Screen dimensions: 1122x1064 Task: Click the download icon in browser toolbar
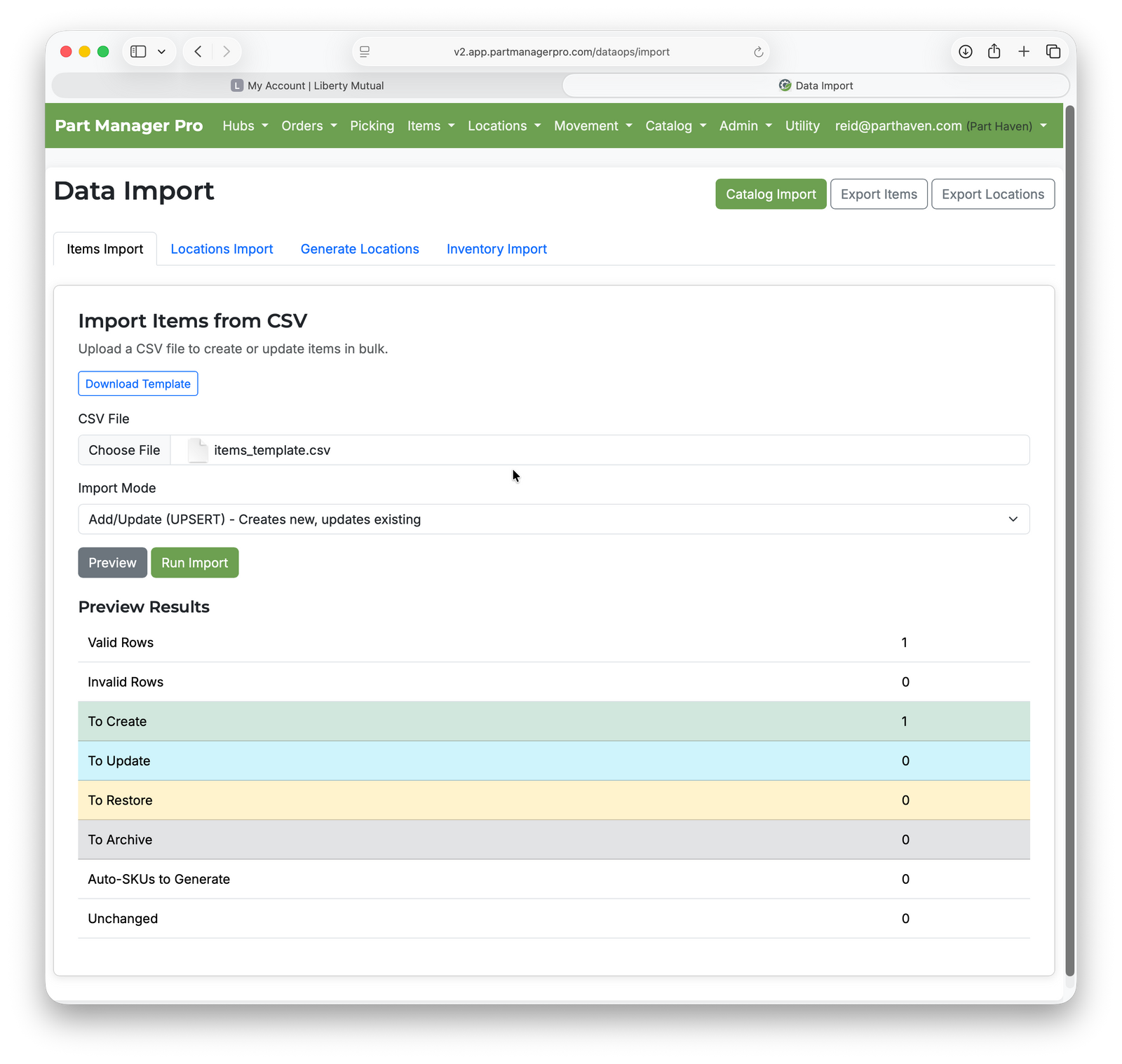(x=966, y=51)
